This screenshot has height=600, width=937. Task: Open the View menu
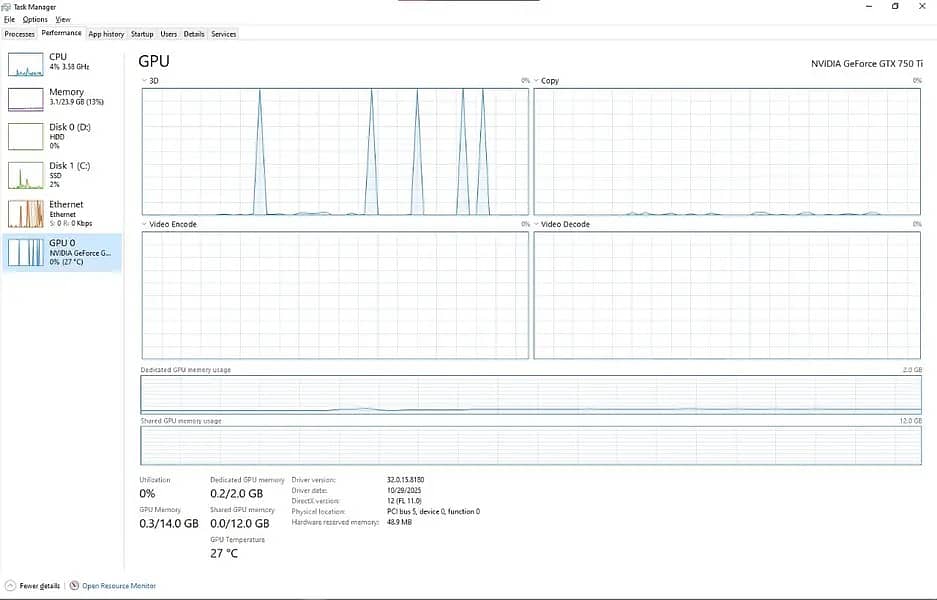click(63, 19)
